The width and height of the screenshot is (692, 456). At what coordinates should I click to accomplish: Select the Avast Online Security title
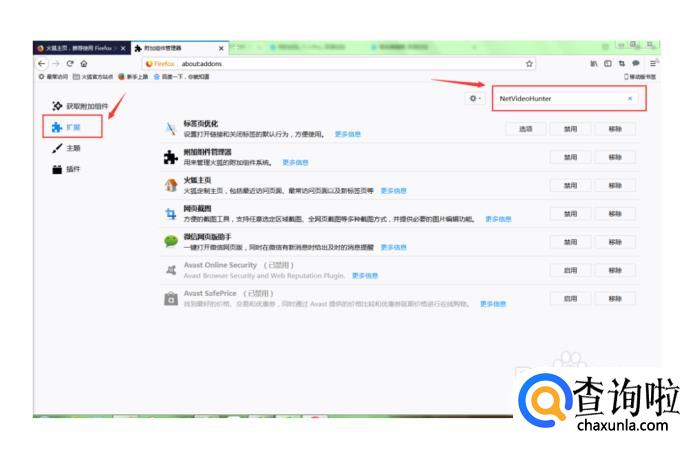pos(220,265)
